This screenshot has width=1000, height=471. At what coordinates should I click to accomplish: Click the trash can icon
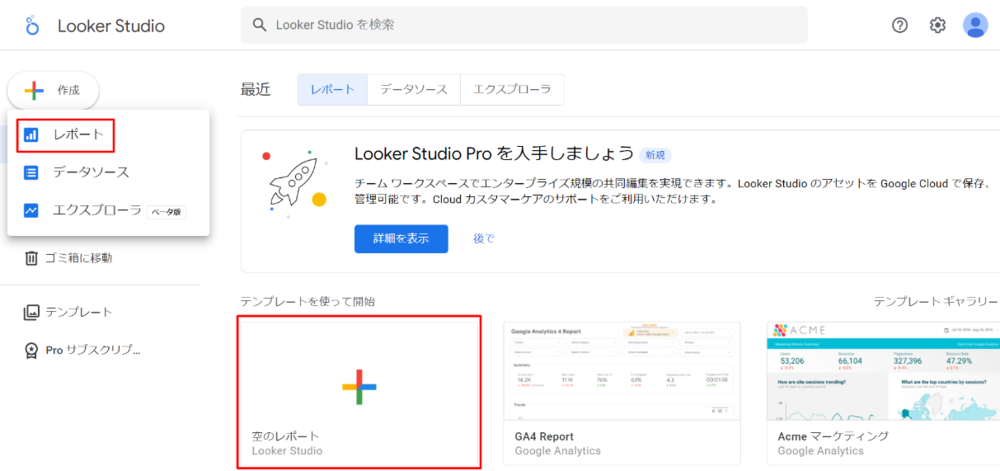(x=31, y=258)
